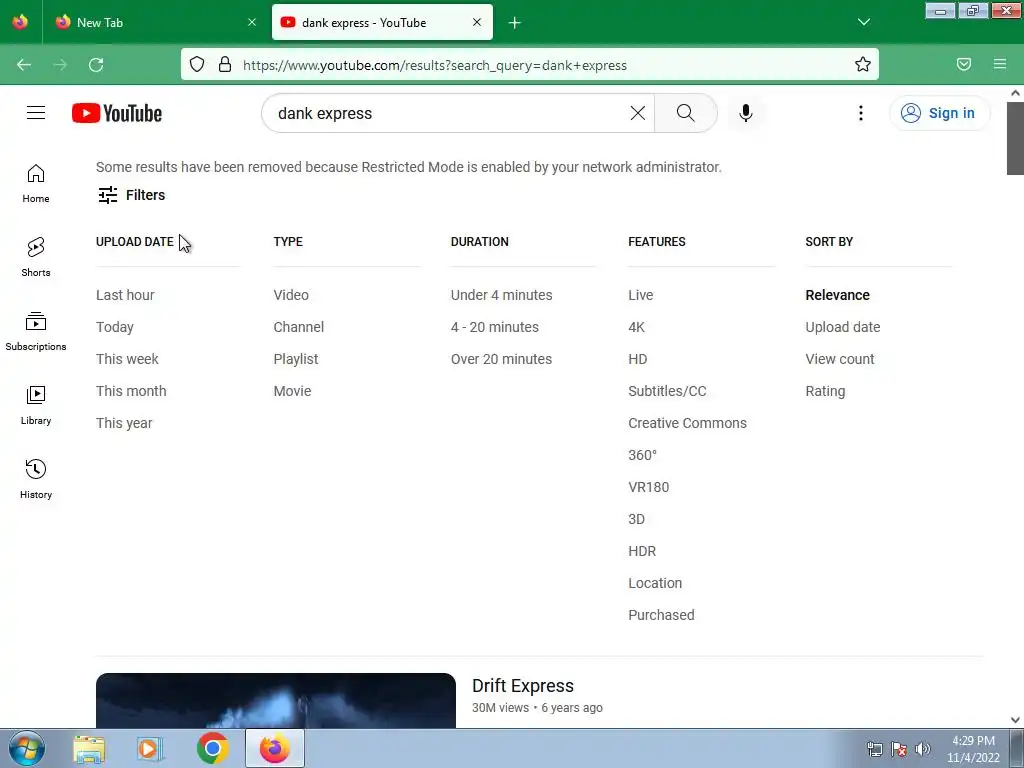Collapse the Filters panel

(x=131, y=195)
